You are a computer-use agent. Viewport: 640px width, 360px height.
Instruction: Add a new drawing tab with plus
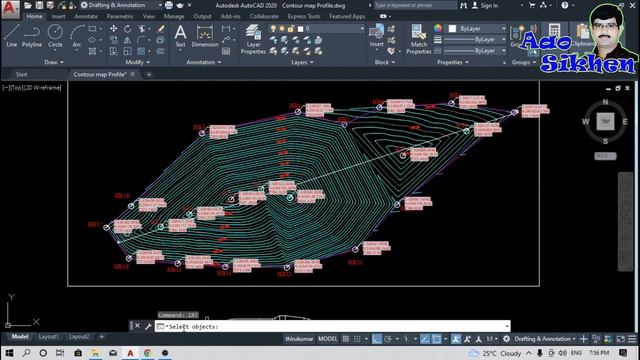click(x=149, y=74)
